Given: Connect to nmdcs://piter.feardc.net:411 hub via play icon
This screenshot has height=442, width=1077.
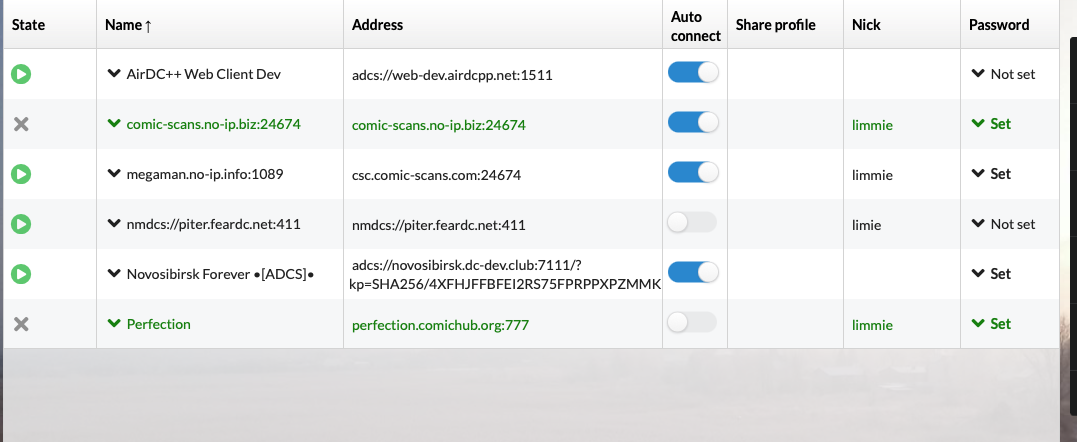Looking at the screenshot, I should point(21,224).
